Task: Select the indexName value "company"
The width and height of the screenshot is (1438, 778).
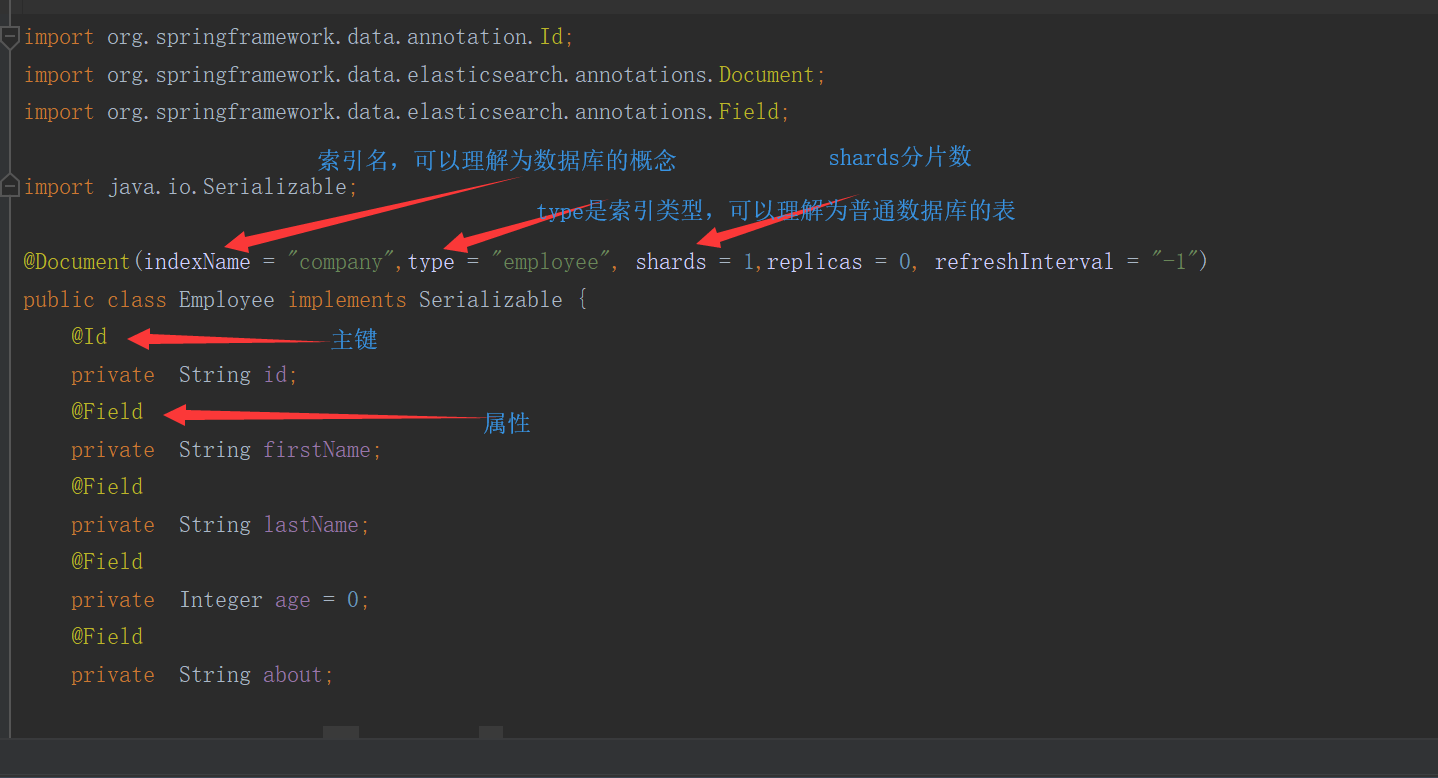Action: point(340,261)
